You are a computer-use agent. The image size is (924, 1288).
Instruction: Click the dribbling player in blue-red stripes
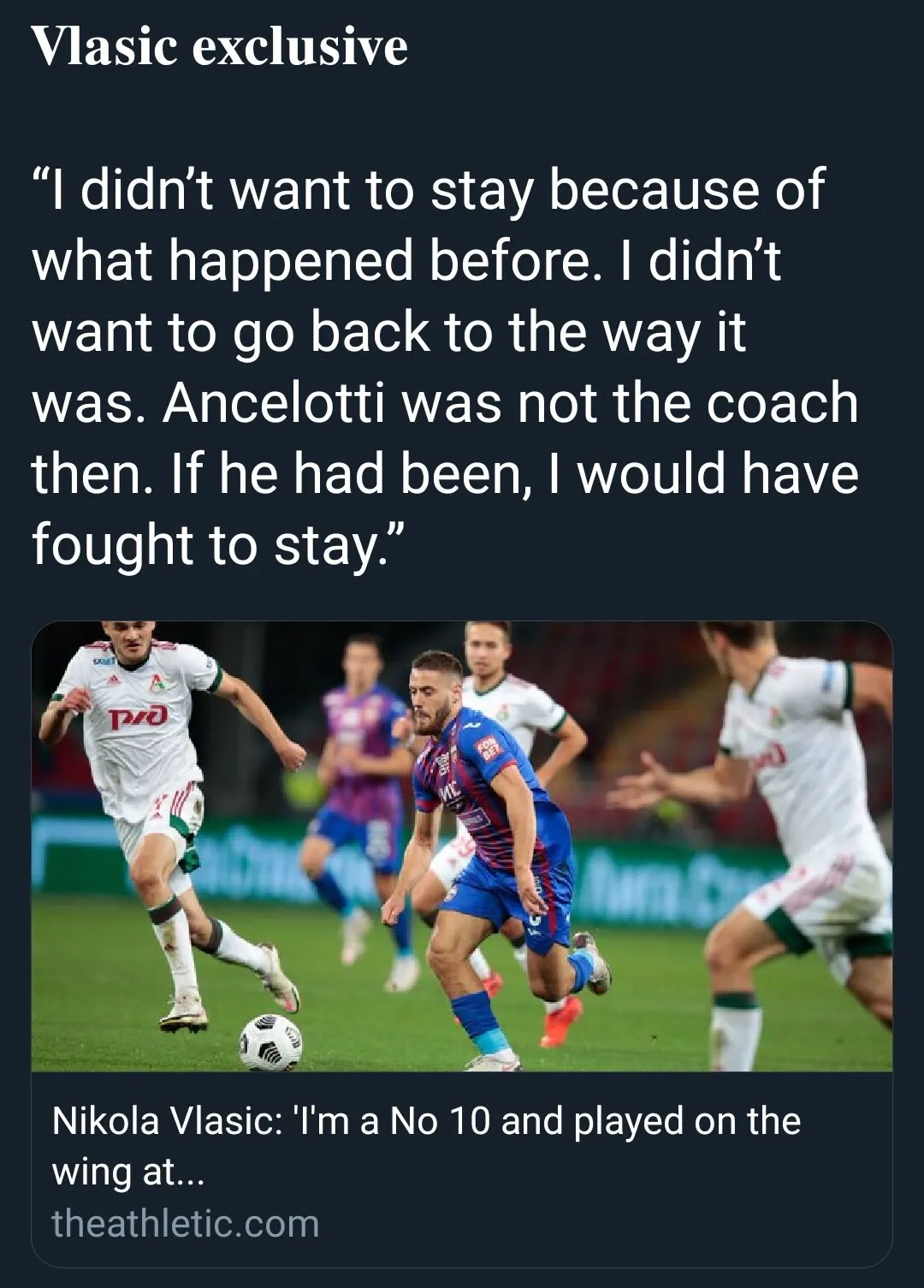pyautogui.click(x=488, y=822)
